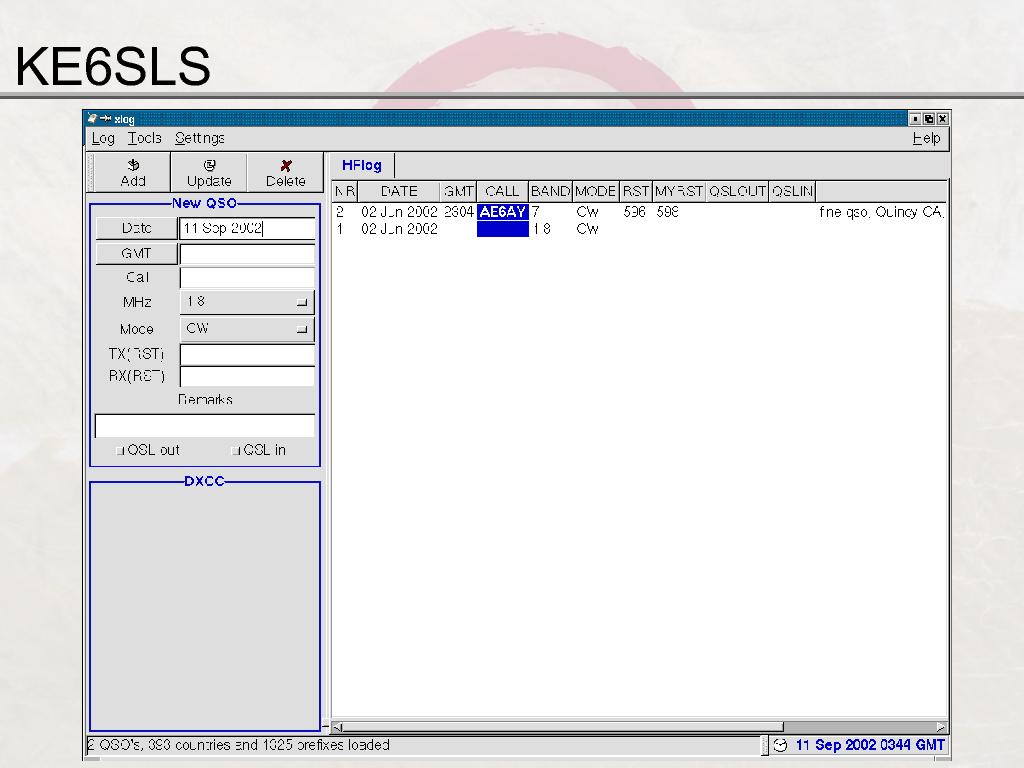Open the Mode dropdown showing CW
Screen dimensions: 1024x768
(x=247, y=329)
